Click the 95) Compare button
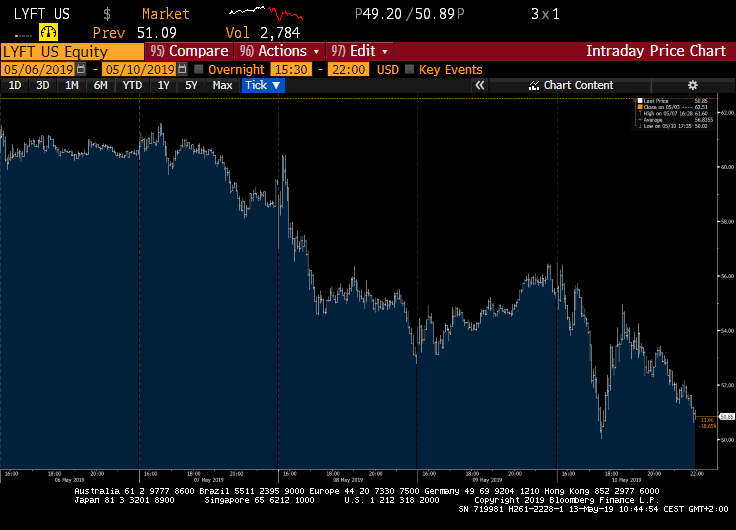Image resolution: width=736 pixels, height=530 pixels. point(189,51)
